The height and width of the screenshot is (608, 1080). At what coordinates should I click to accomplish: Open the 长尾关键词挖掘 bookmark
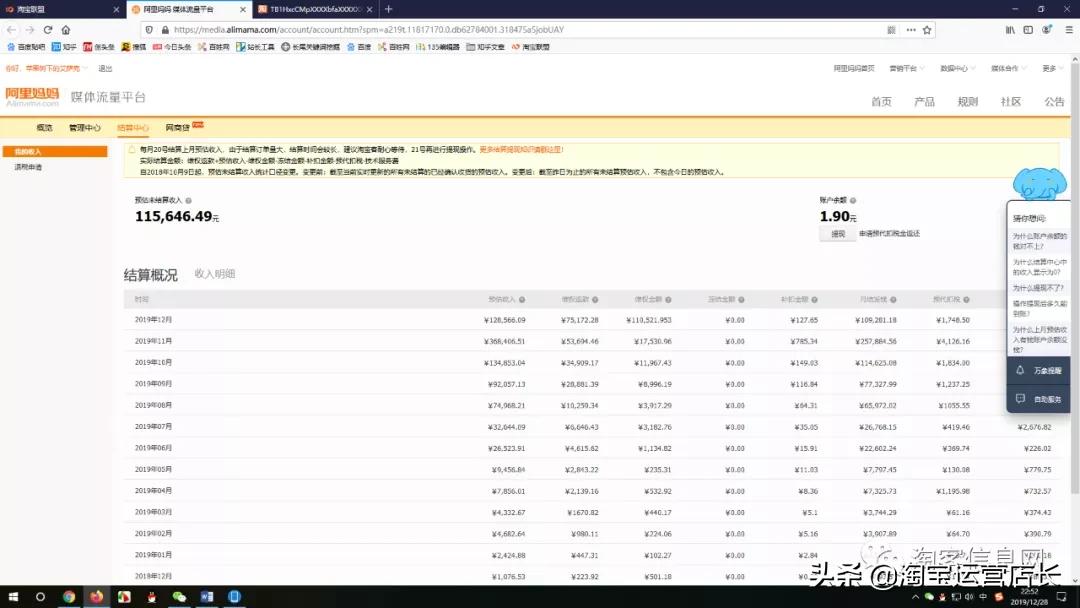pos(311,47)
